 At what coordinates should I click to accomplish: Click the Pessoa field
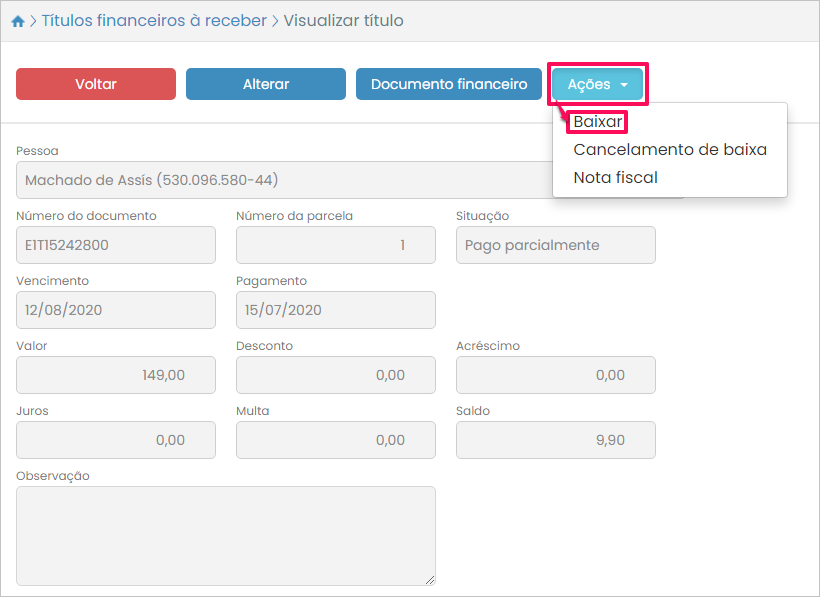pos(280,181)
